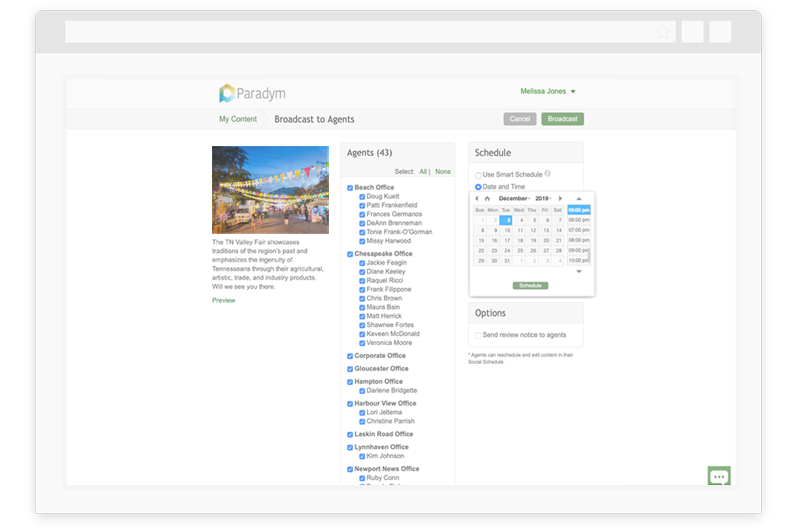This screenshot has height=531, width=796.
Task: Click the green Broadcast button
Action: (x=562, y=119)
